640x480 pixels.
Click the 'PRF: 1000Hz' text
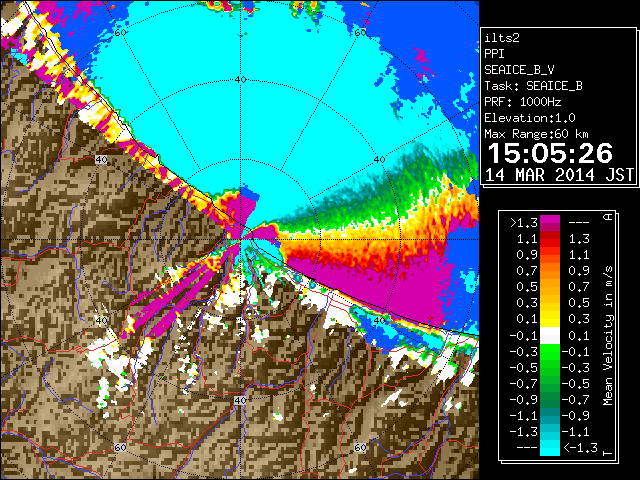point(523,102)
